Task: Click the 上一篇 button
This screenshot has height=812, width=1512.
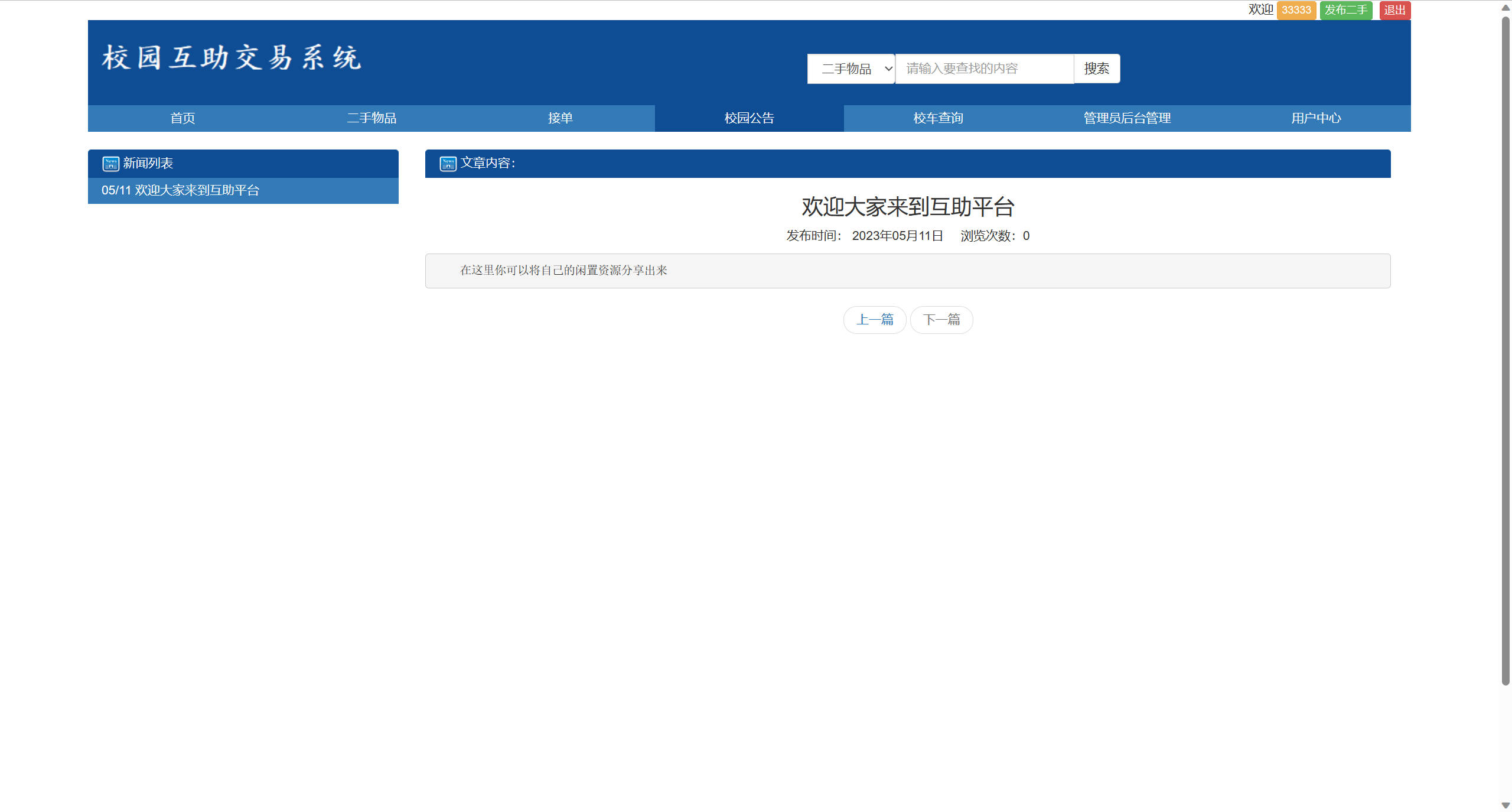Action: [x=875, y=320]
